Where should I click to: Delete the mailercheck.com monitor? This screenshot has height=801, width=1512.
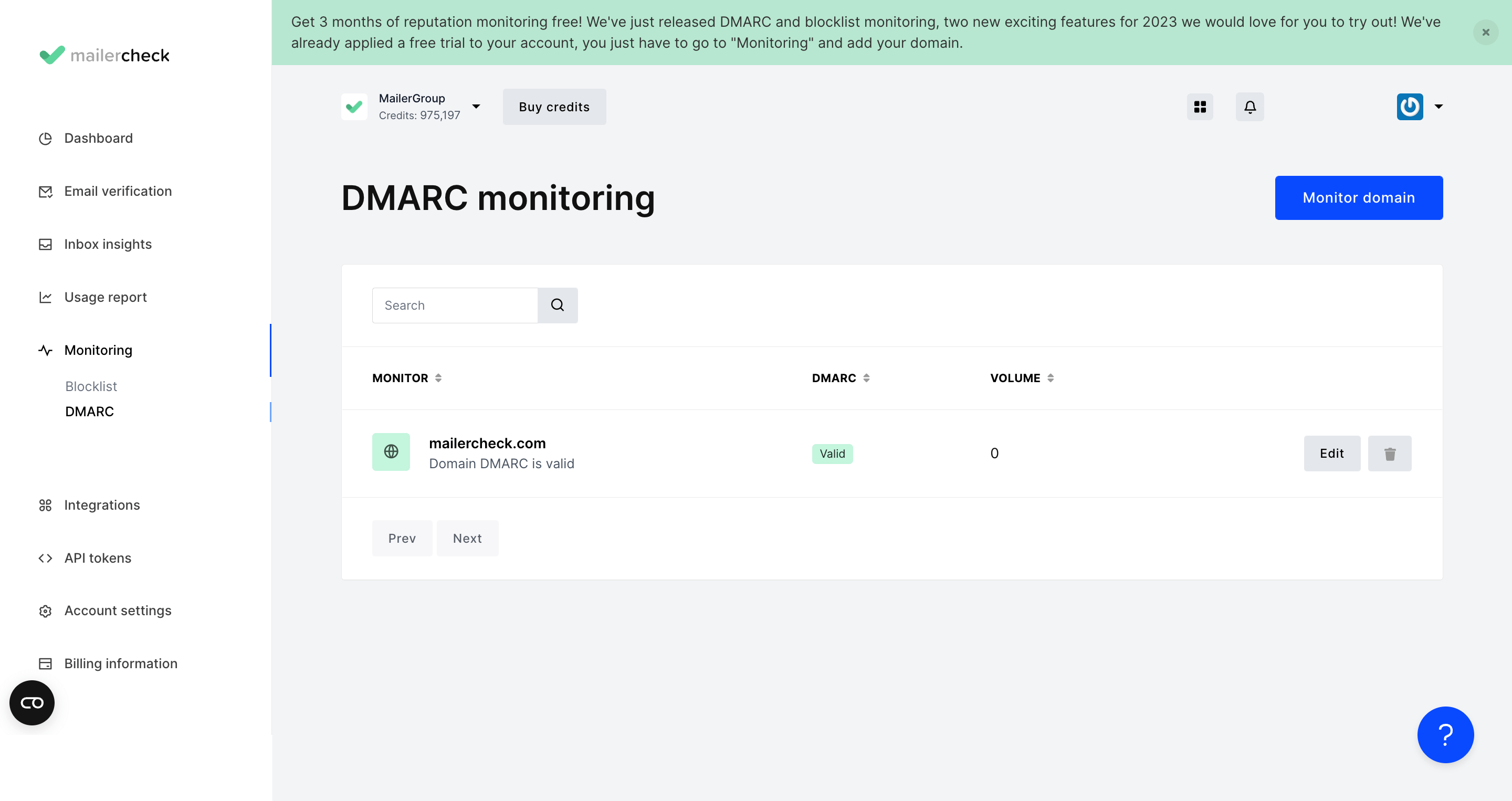1389,454
